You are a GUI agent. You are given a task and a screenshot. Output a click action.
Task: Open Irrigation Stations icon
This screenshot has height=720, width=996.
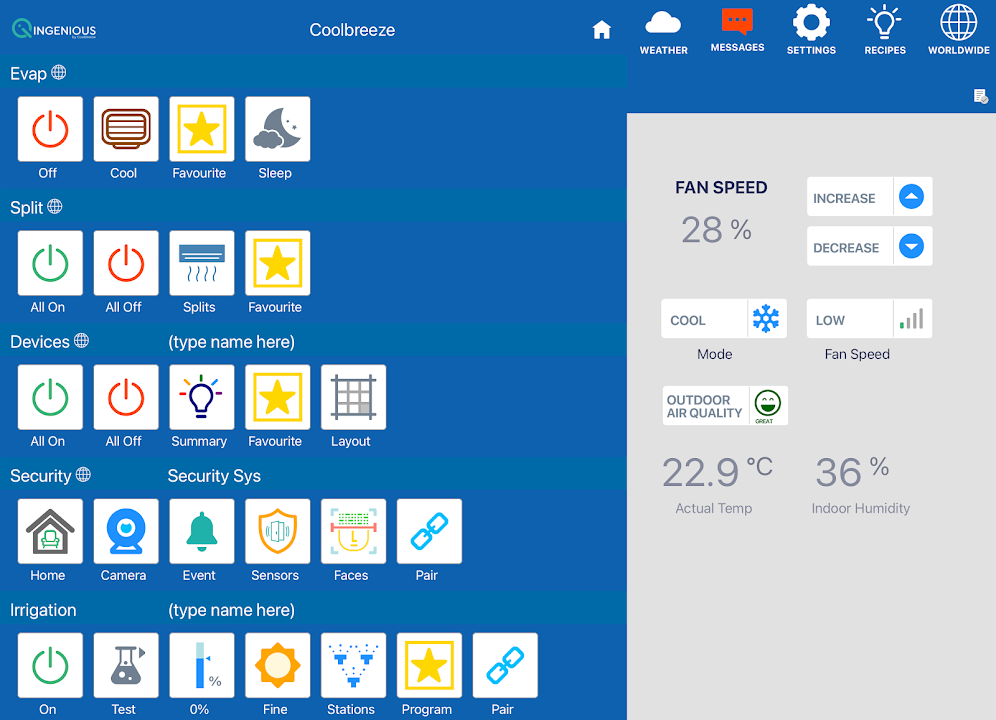pos(353,665)
